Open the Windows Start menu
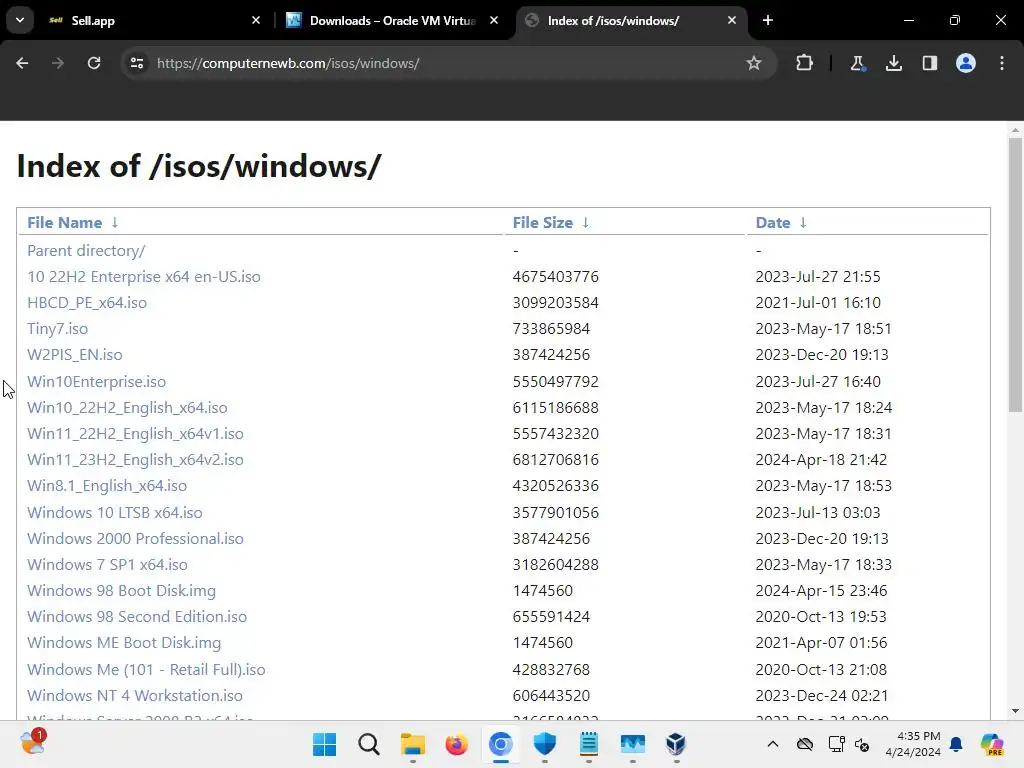The image size is (1024, 768). click(325, 744)
